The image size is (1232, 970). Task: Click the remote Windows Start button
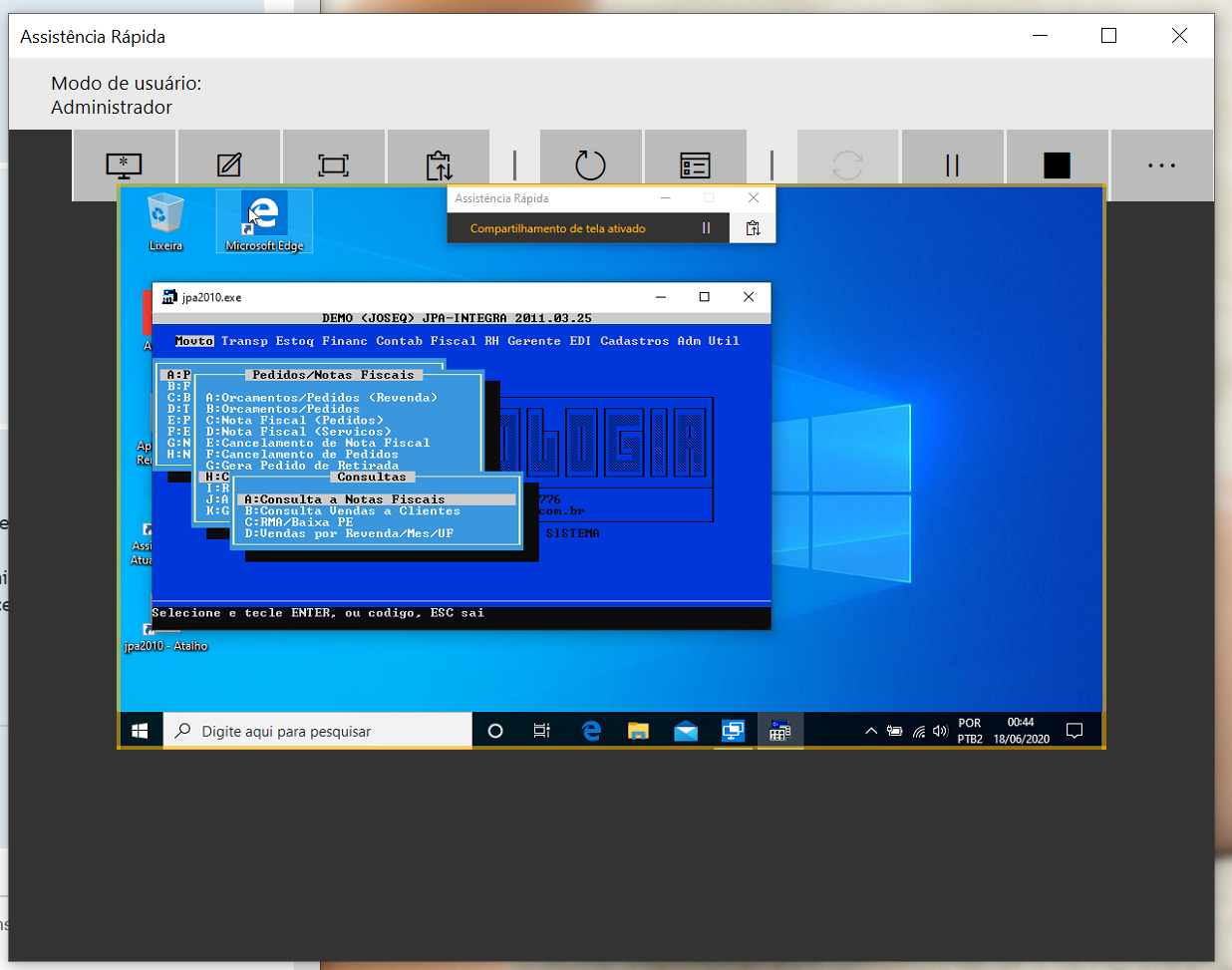141,731
